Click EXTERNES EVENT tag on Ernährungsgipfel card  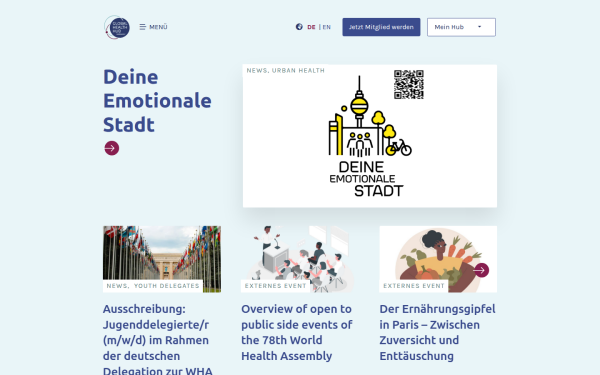point(414,286)
